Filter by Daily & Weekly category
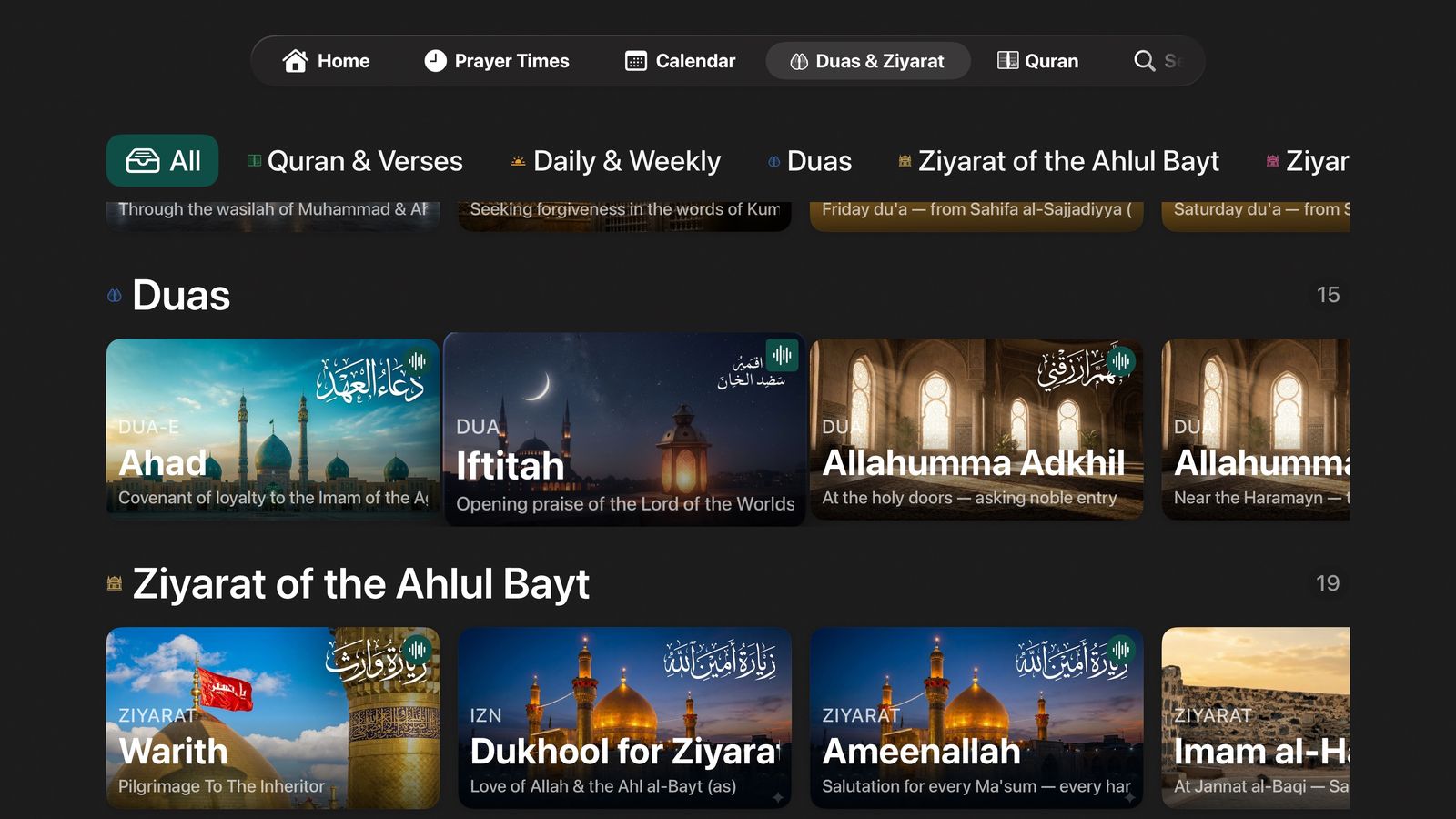 tap(616, 161)
